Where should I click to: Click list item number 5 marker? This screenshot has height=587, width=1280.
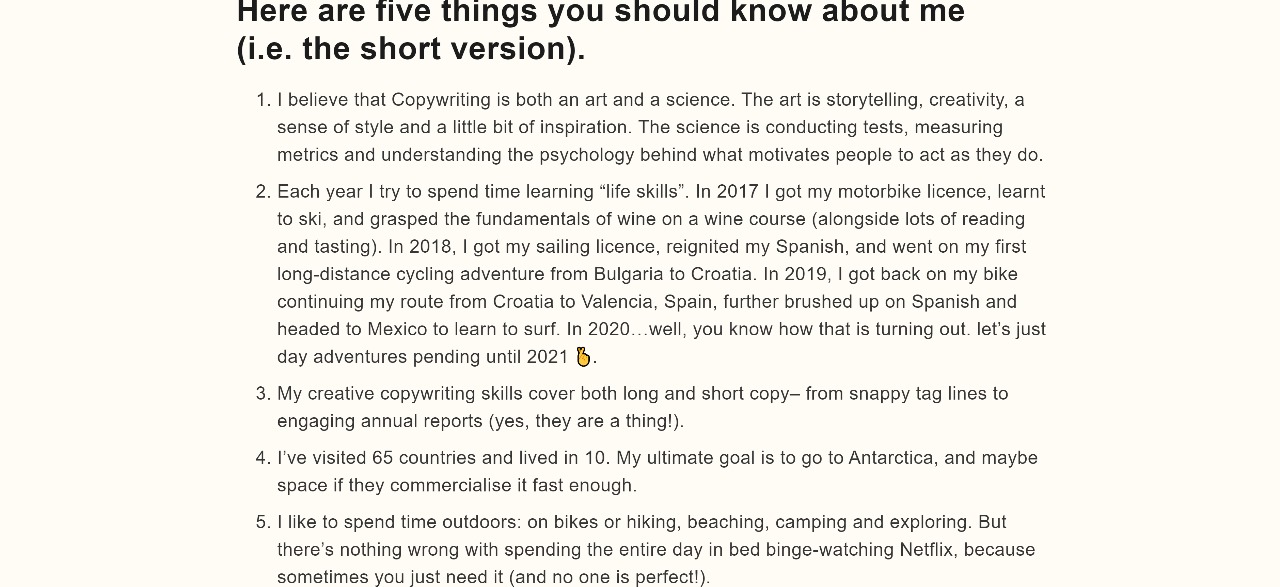[264, 522]
